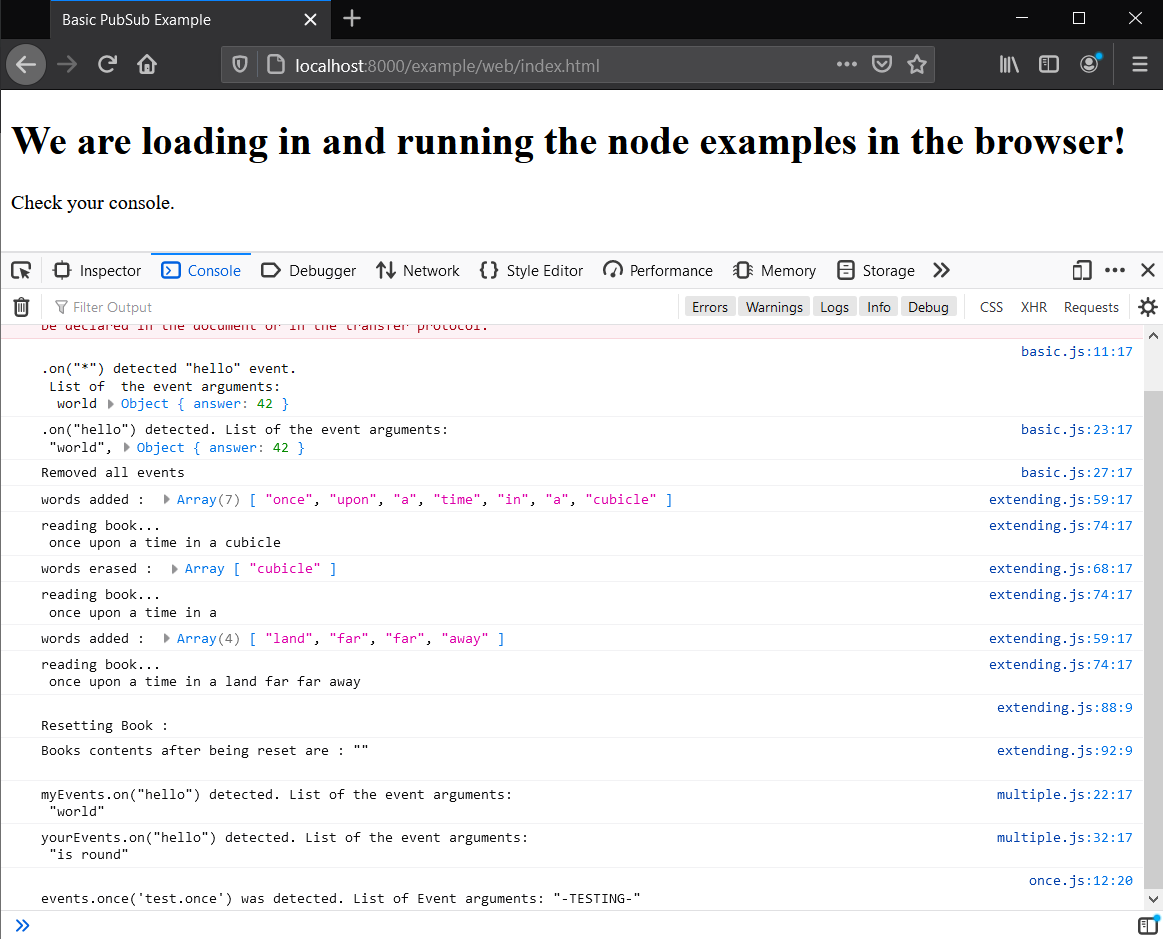Screen dimensions: 1163x939
Task: Go back to the previous page
Action: pyautogui.click(x=26, y=65)
